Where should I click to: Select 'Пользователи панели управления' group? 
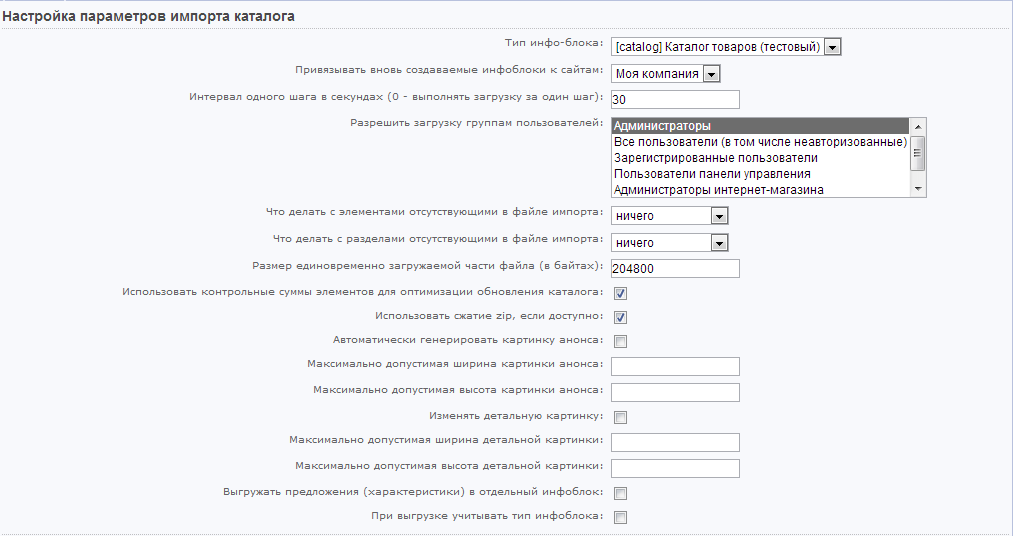pos(760,174)
